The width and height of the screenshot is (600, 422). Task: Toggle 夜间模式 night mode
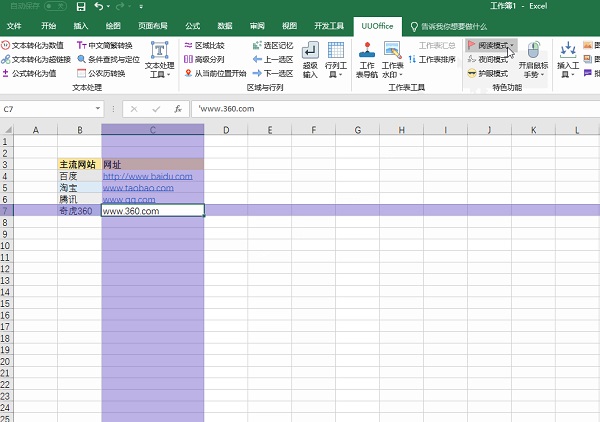tap(488, 59)
